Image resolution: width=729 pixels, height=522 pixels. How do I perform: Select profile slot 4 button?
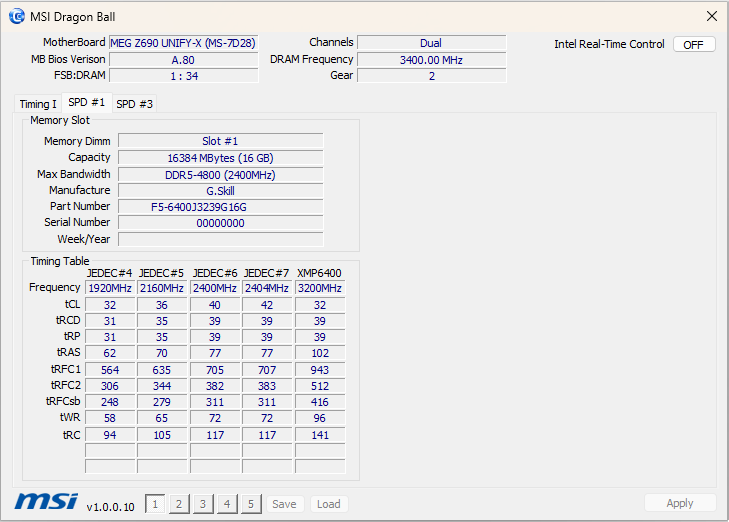[x=227, y=504]
